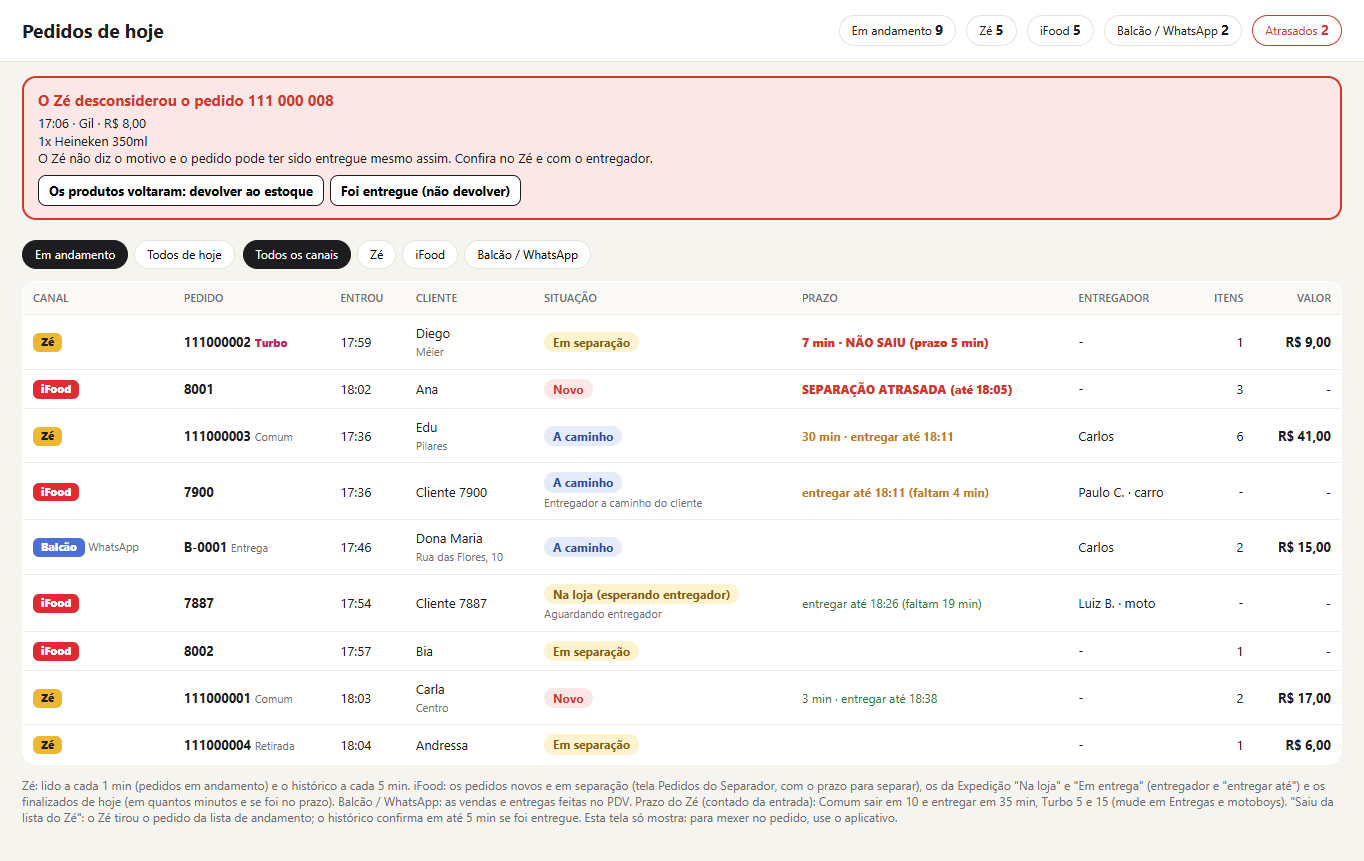Click Zé badge on order 111000003
1364x861 pixels.
coord(47,436)
